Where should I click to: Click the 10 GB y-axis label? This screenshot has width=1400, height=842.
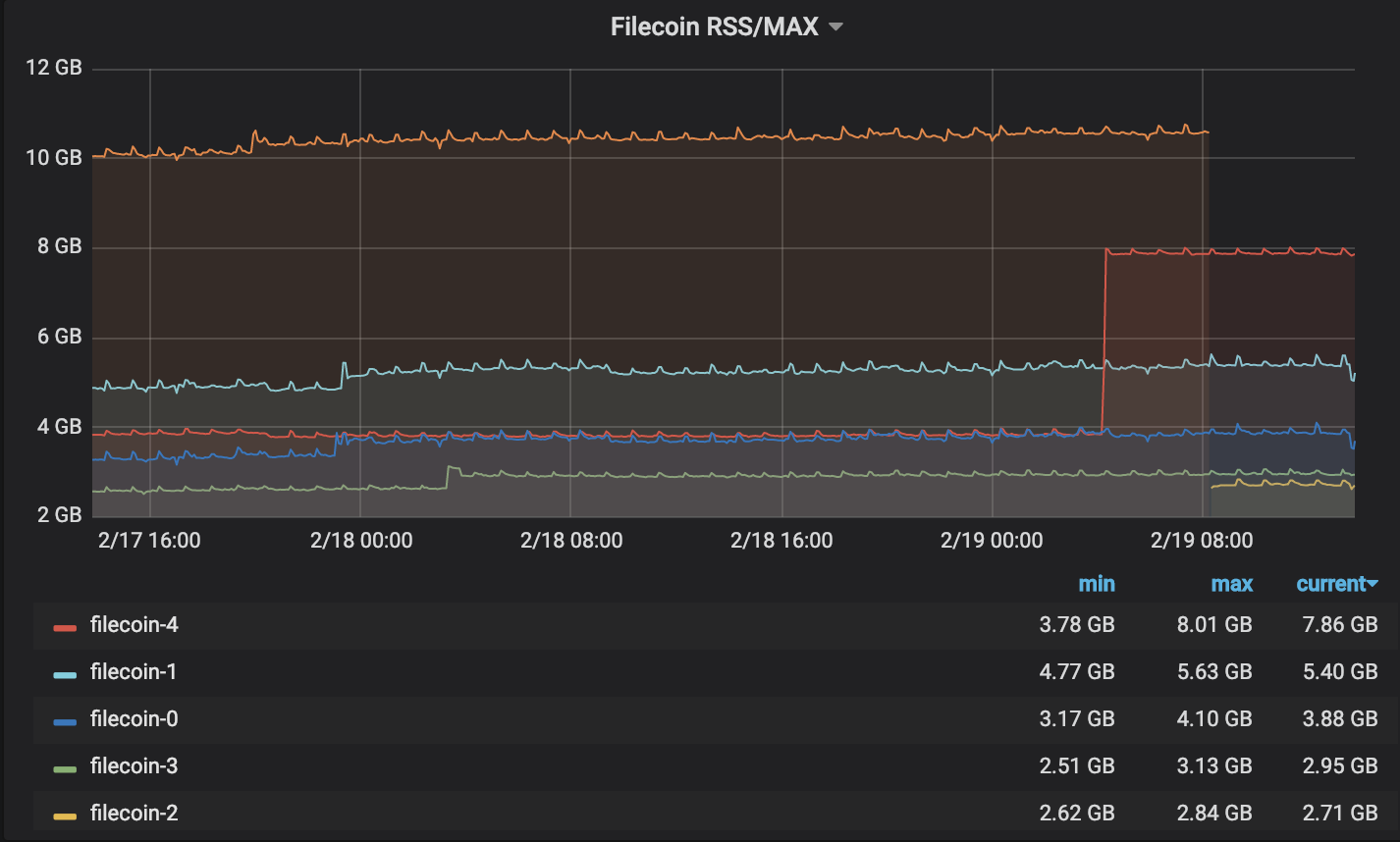coord(54,158)
